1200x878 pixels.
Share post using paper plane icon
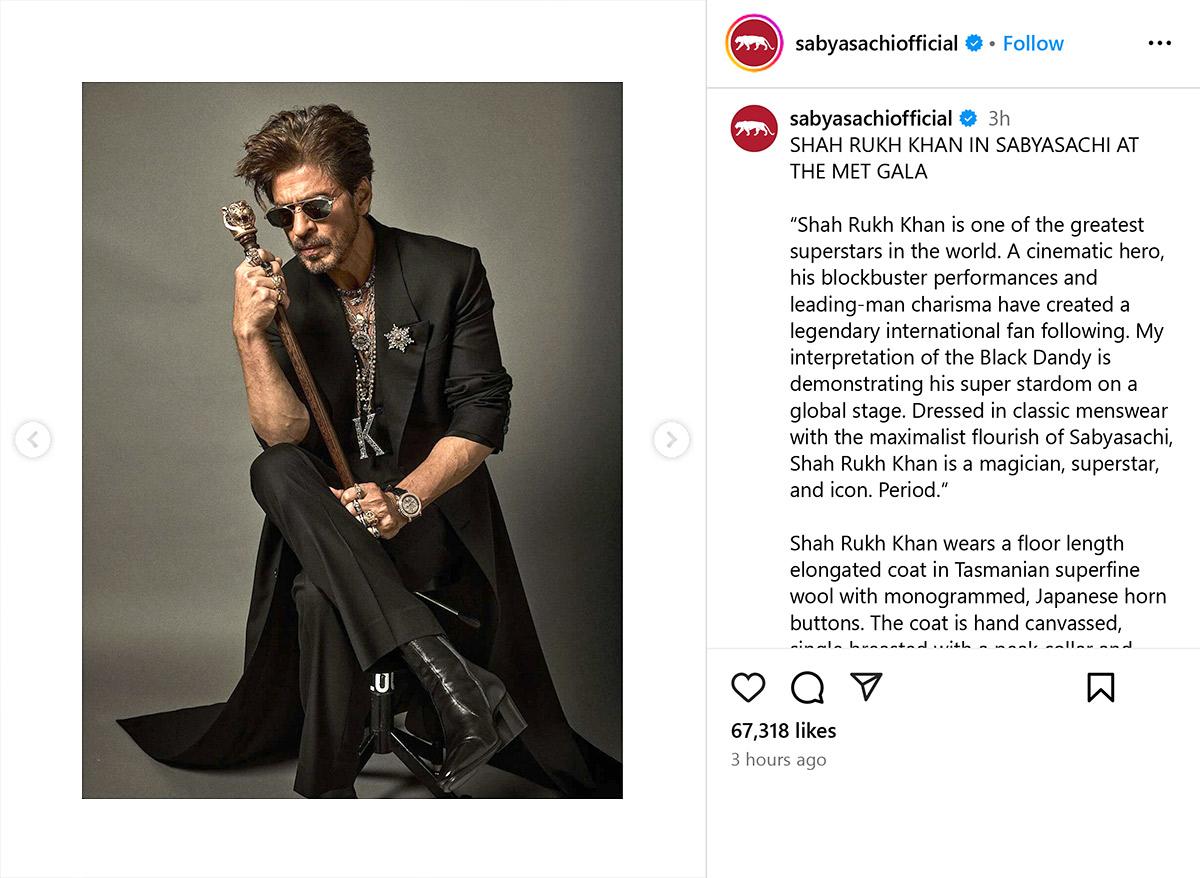866,686
